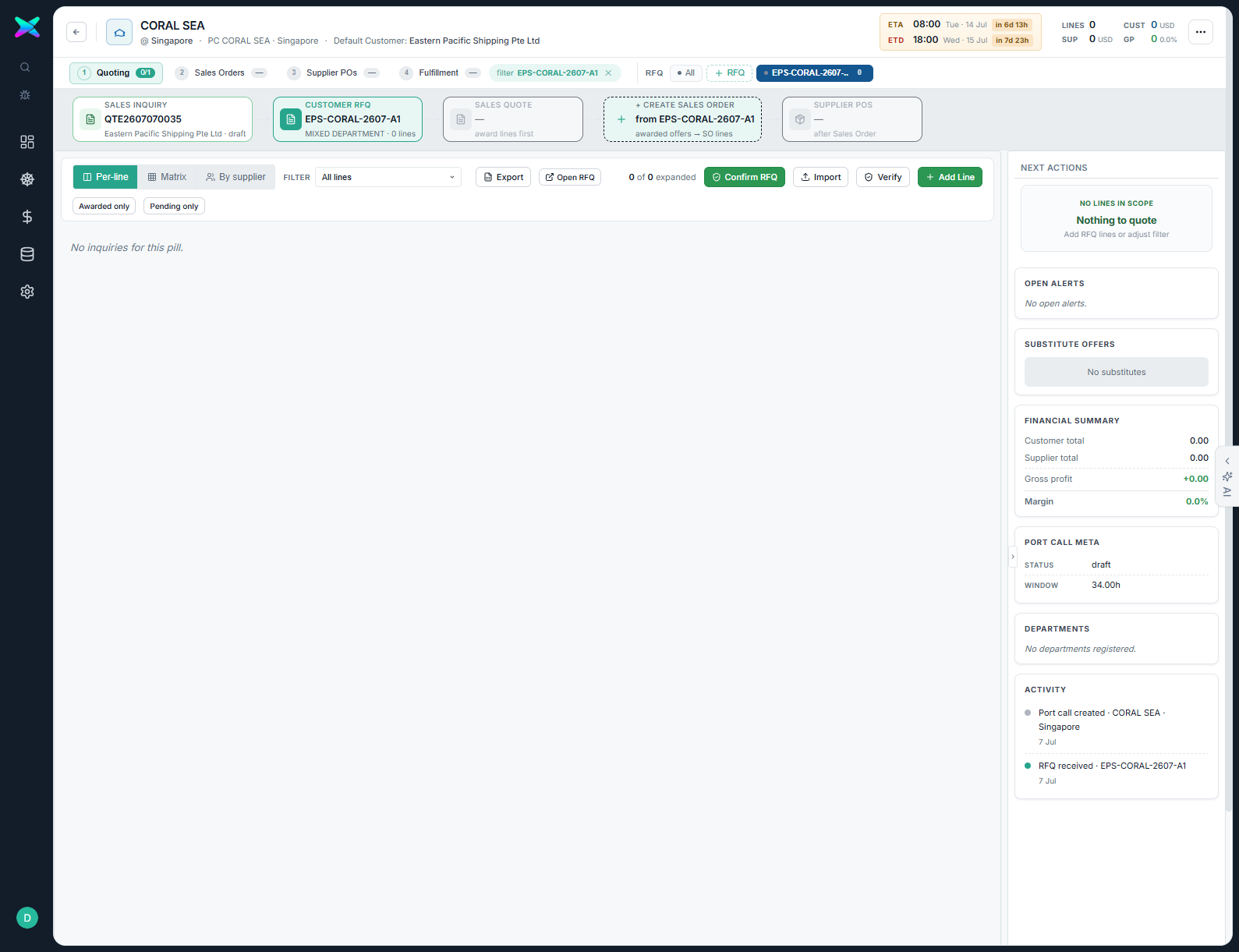1239x952 pixels.
Task: Switch to Per-line view
Action: click(105, 177)
